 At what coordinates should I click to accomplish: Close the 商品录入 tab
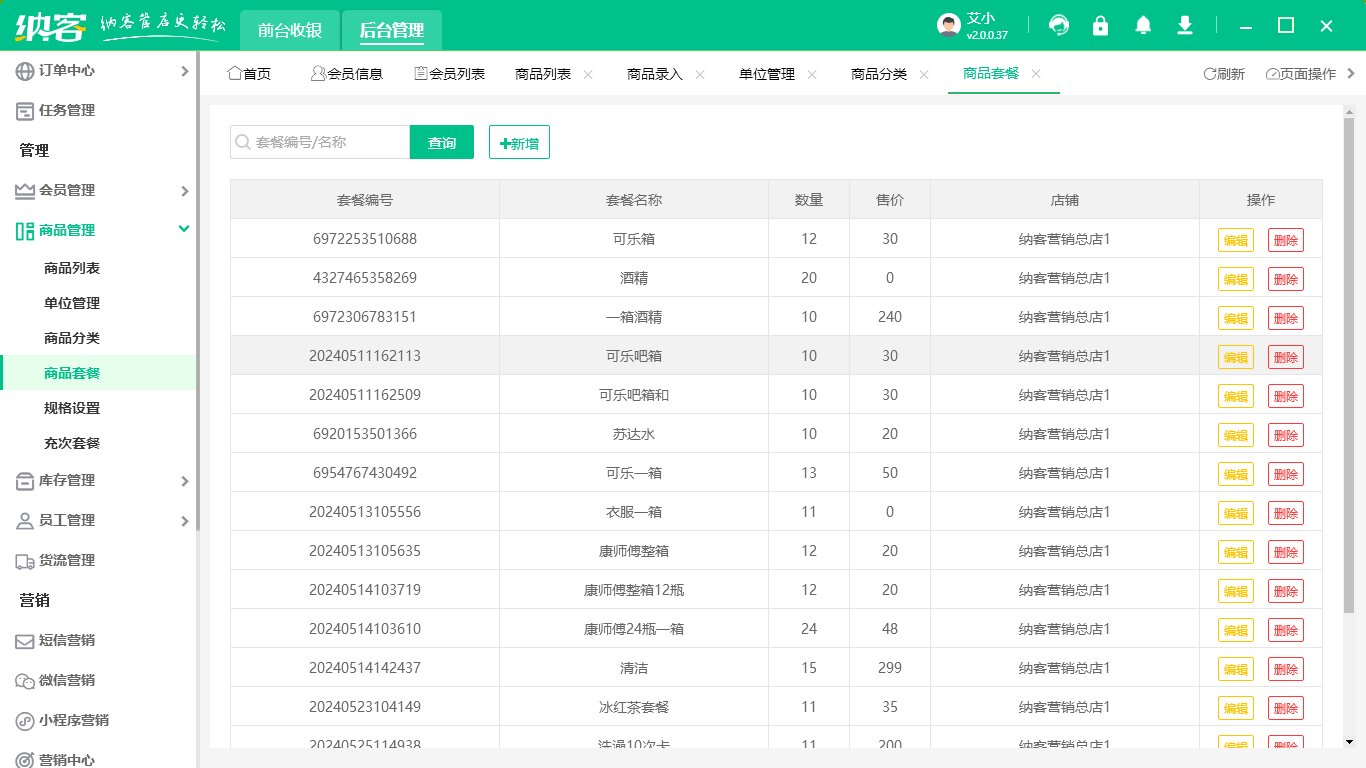click(x=700, y=74)
